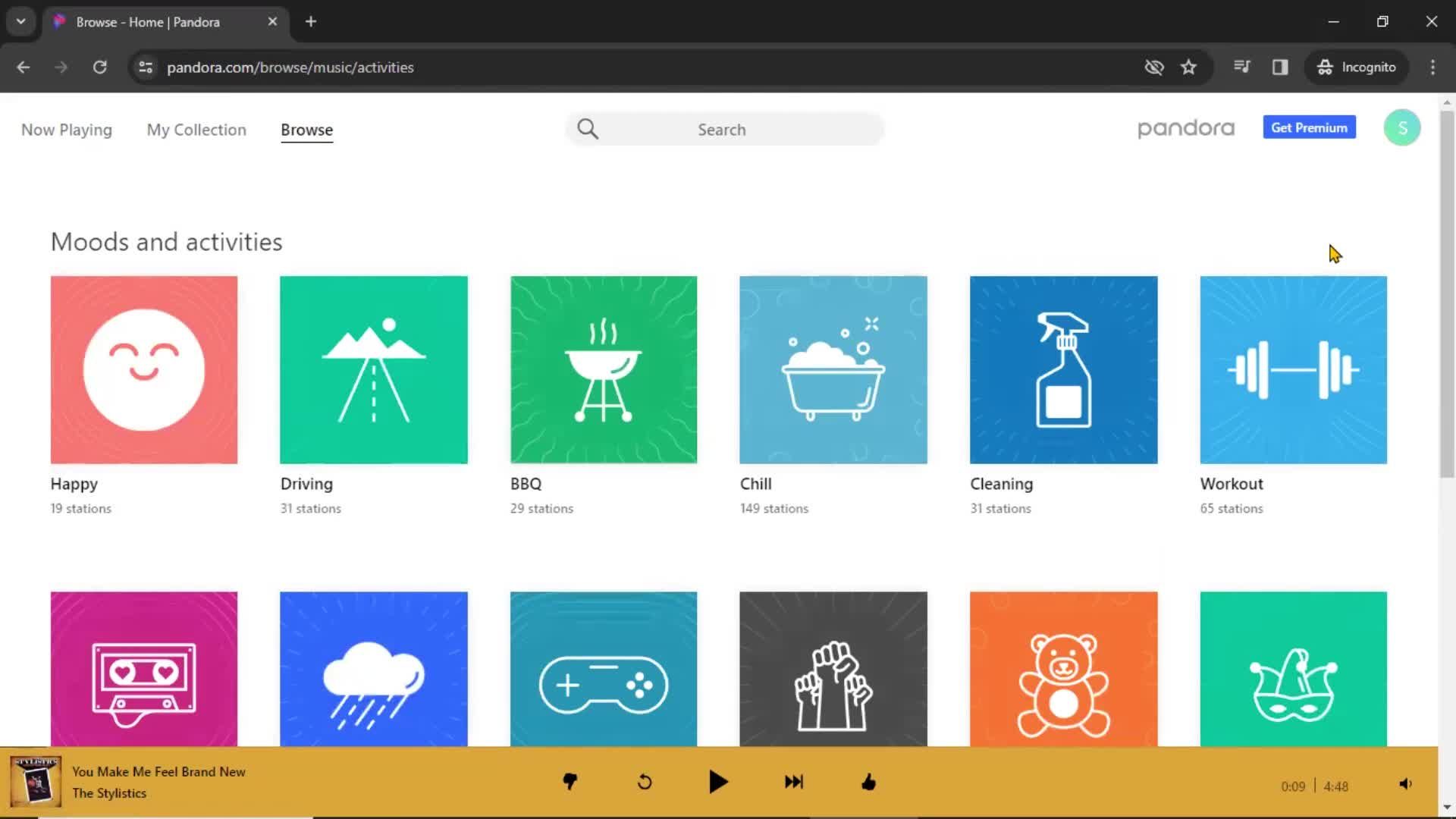This screenshot has width=1456, height=819.
Task: Open the Driving activity stations
Action: 373,369
